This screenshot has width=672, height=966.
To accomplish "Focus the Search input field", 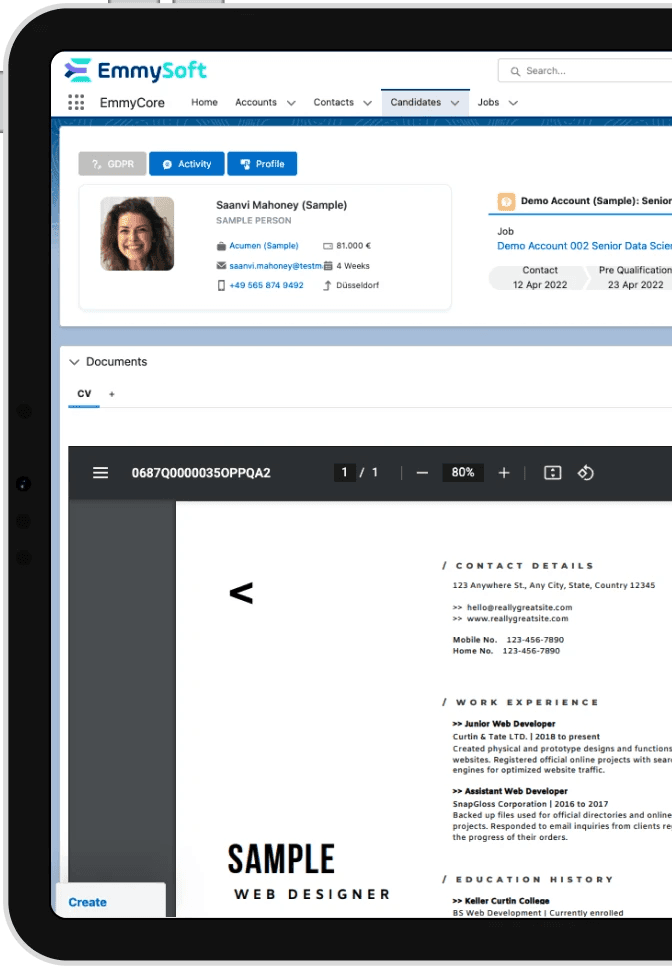I will (585, 71).
